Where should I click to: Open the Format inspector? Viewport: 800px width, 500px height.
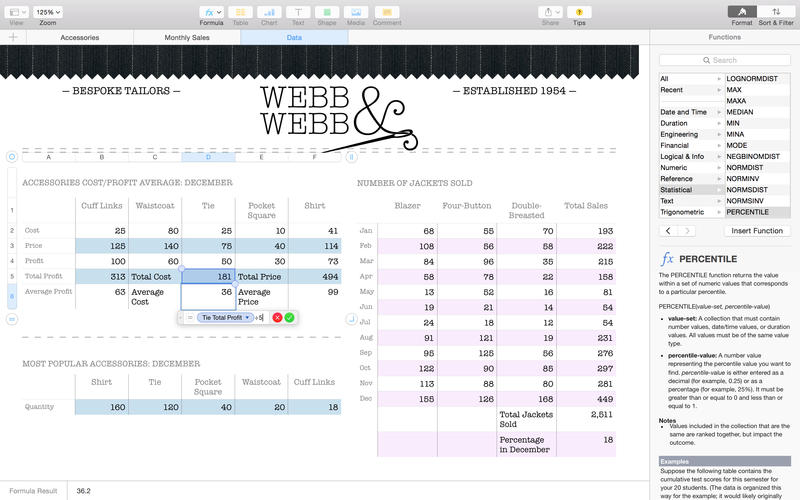click(x=741, y=12)
